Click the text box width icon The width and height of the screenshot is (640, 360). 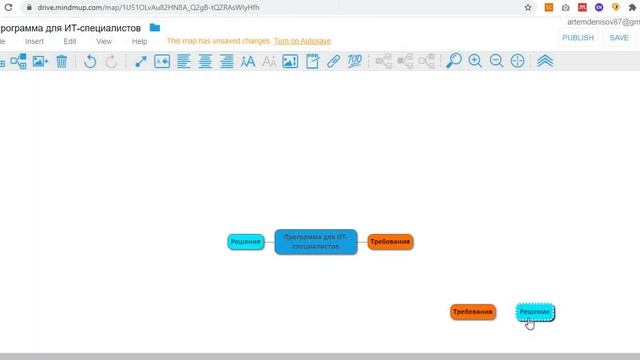pos(162,61)
